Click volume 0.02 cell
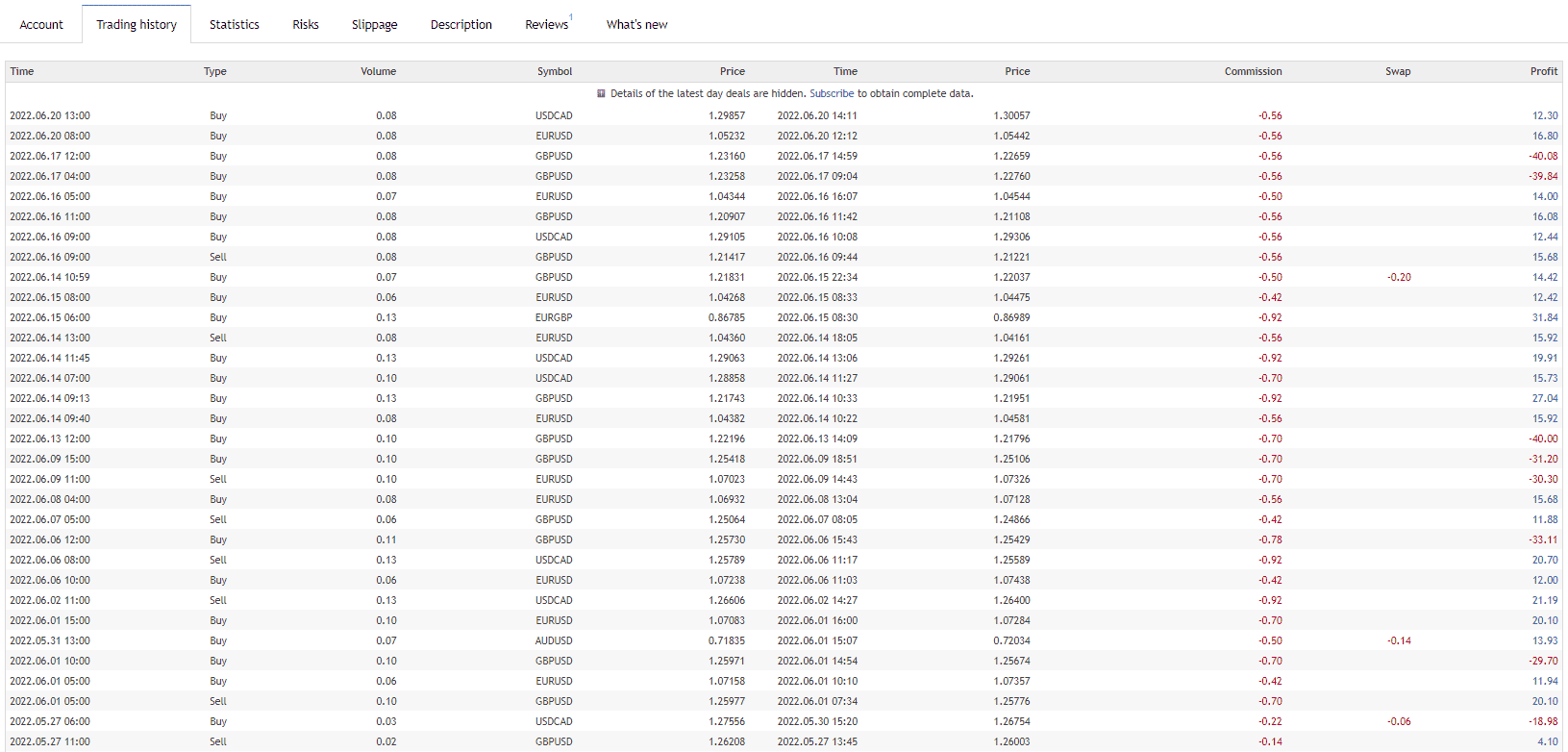 click(386, 741)
